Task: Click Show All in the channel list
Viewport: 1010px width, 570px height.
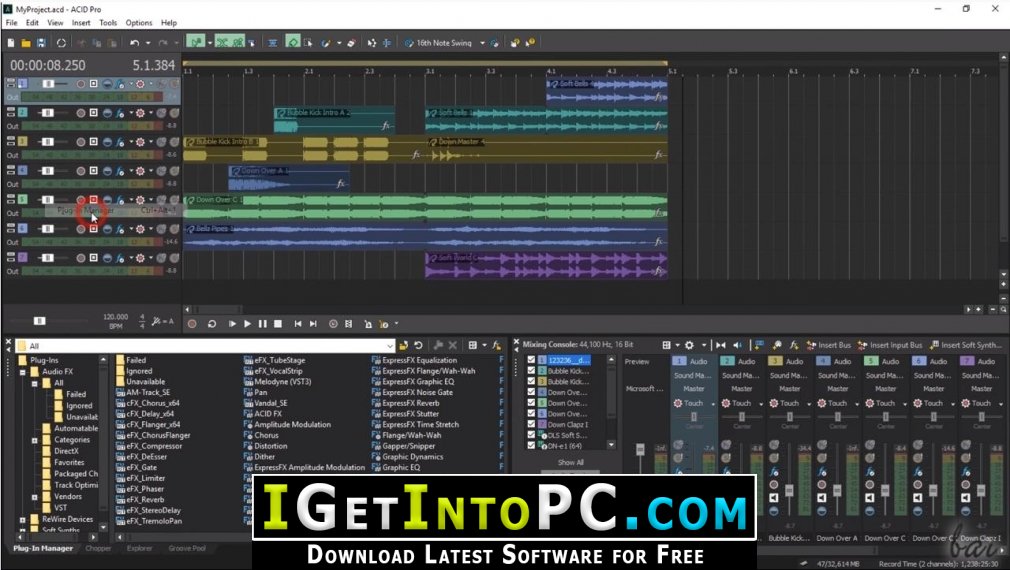Action: point(571,462)
